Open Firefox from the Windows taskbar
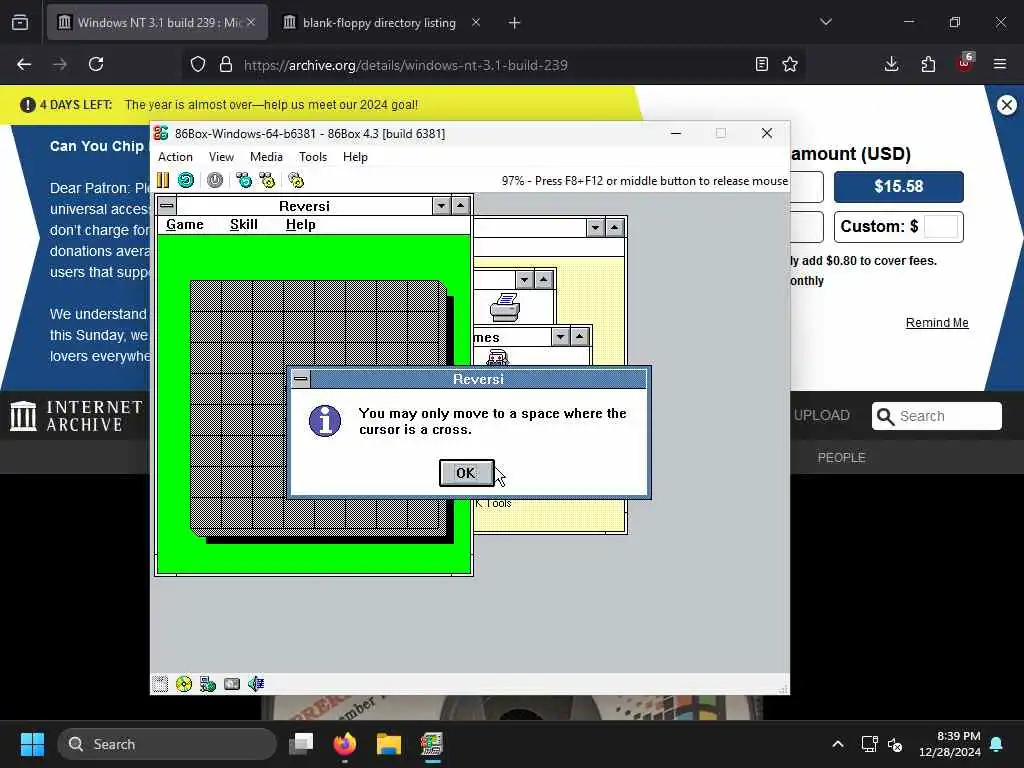The height and width of the screenshot is (768, 1024). pyautogui.click(x=345, y=744)
